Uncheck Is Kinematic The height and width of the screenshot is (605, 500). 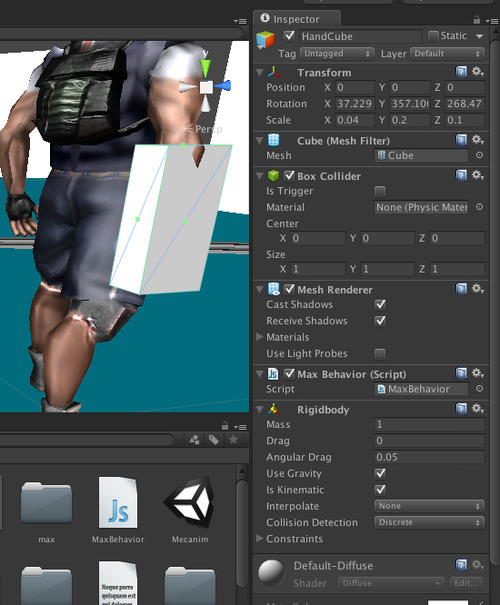380,490
